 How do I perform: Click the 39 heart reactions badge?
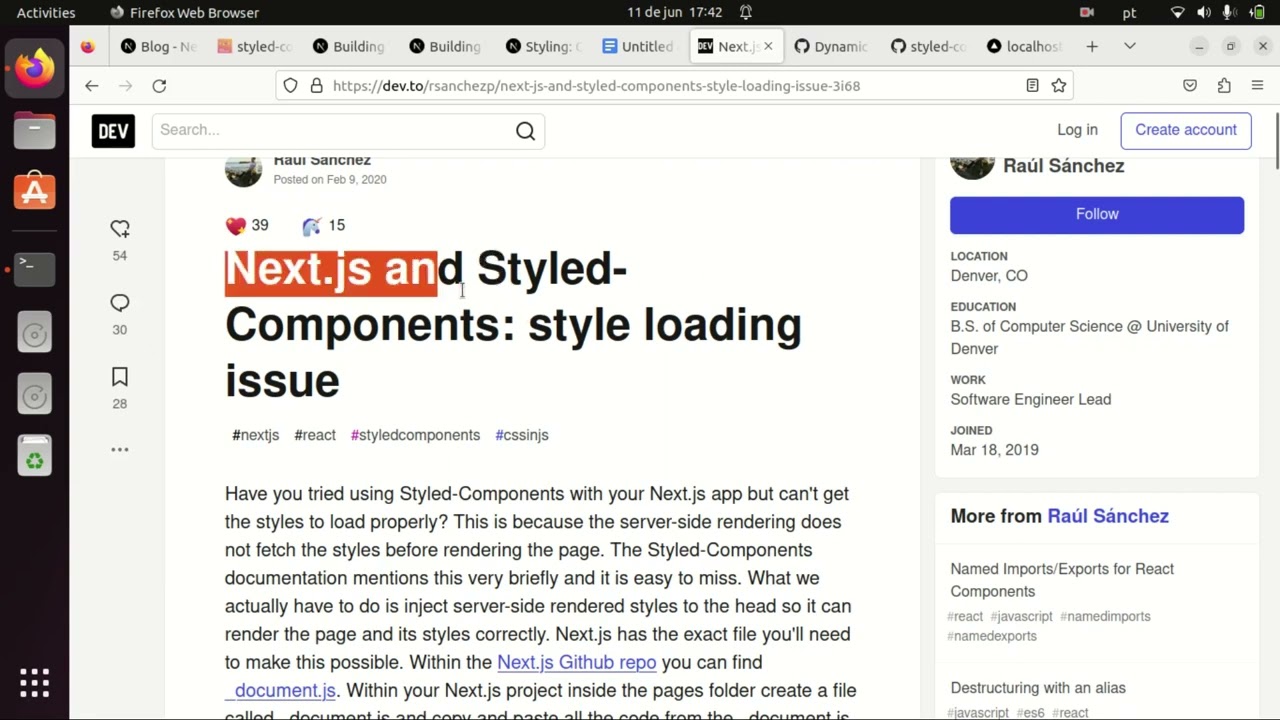click(x=248, y=226)
